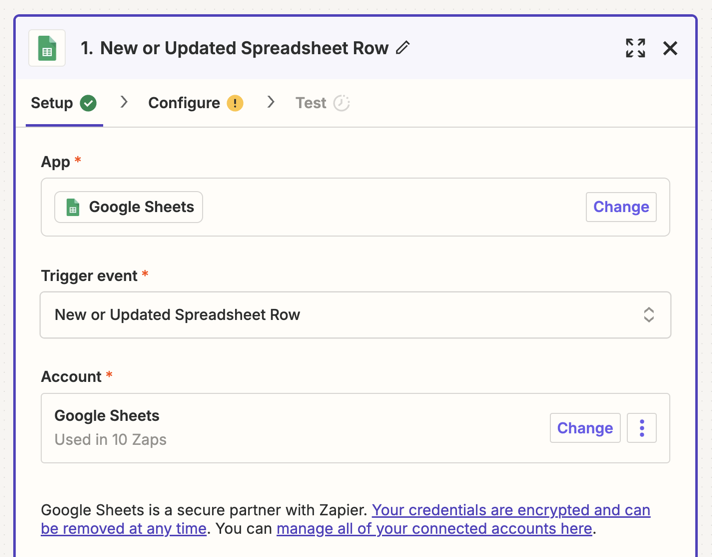Open the Trigger event dropdown
This screenshot has height=557, width=712.
(x=355, y=315)
